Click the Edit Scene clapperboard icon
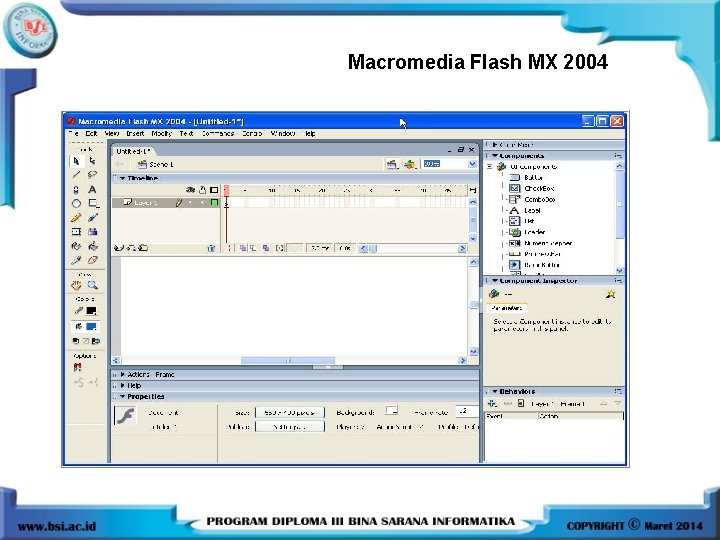720x540 pixels. 392,164
